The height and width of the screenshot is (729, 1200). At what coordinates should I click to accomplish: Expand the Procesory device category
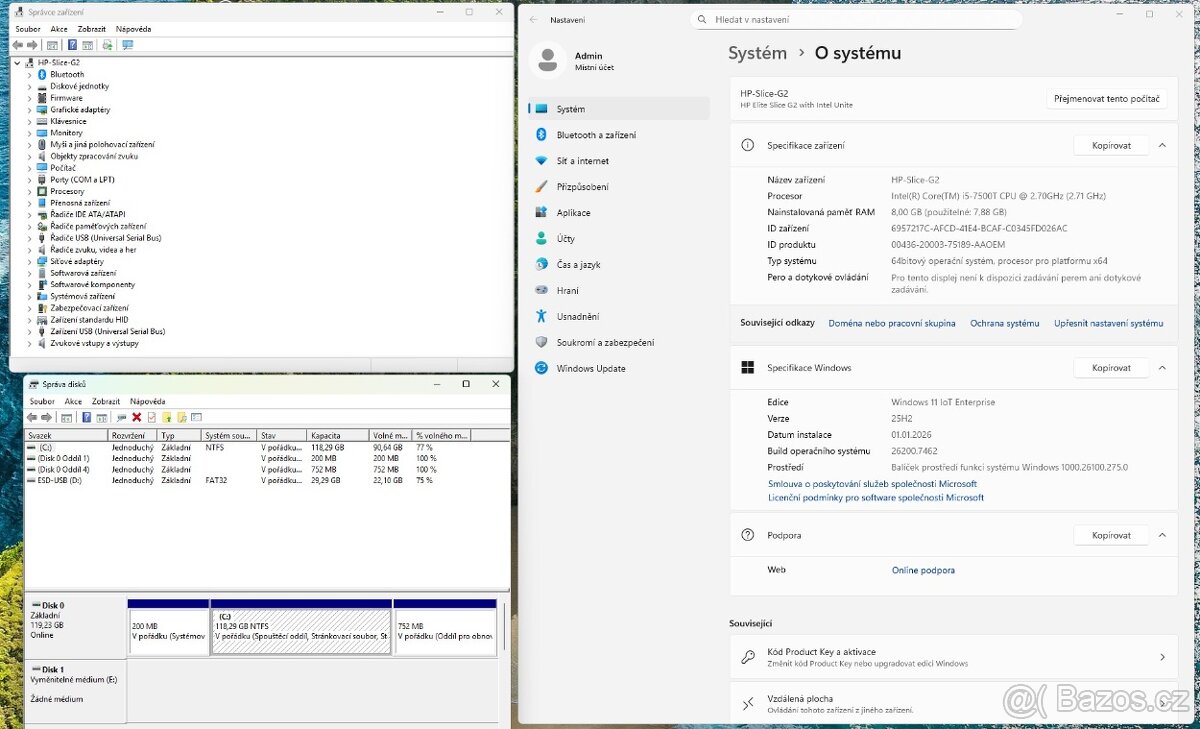(29, 191)
